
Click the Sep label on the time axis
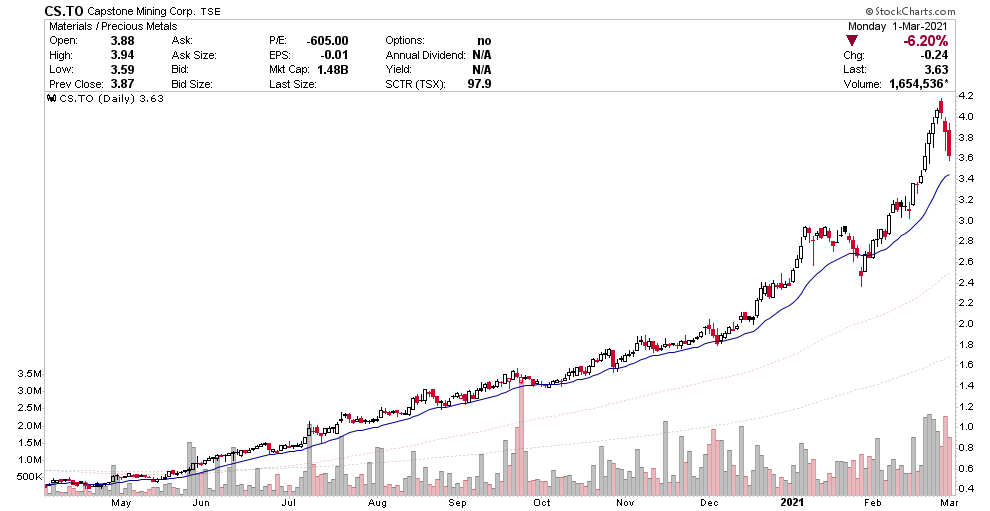pyautogui.click(x=458, y=503)
